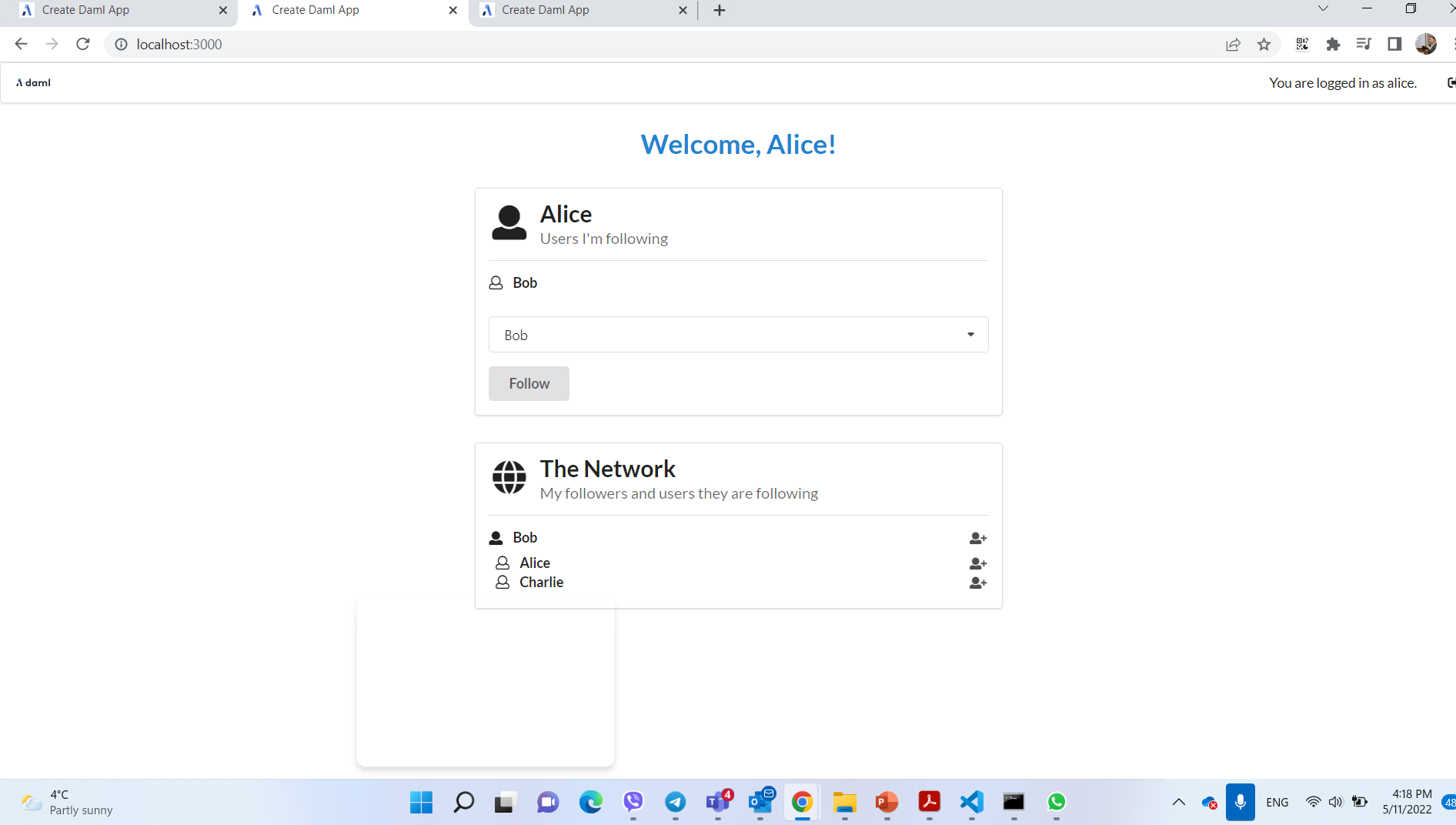
Task: Click the follow icon beside Charlie
Action: point(977,583)
